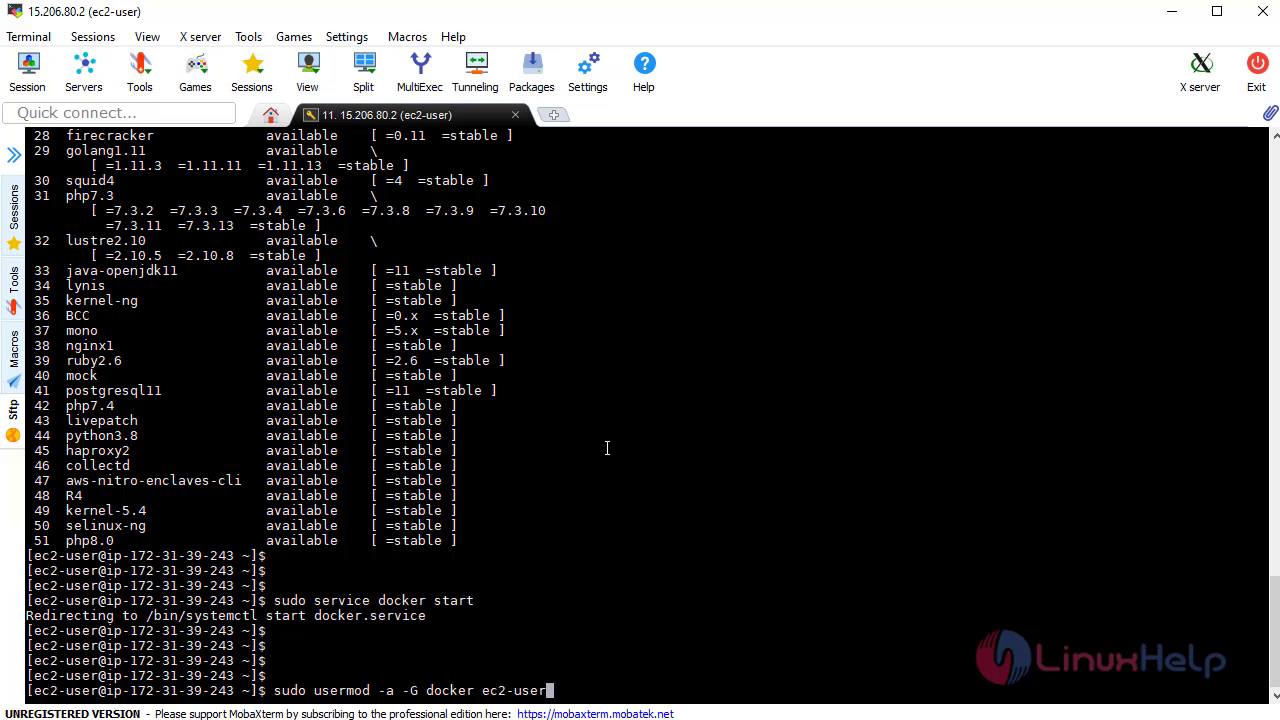Open the Terminal menu
Viewport: 1280px width, 720px height.
click(28, 36)
